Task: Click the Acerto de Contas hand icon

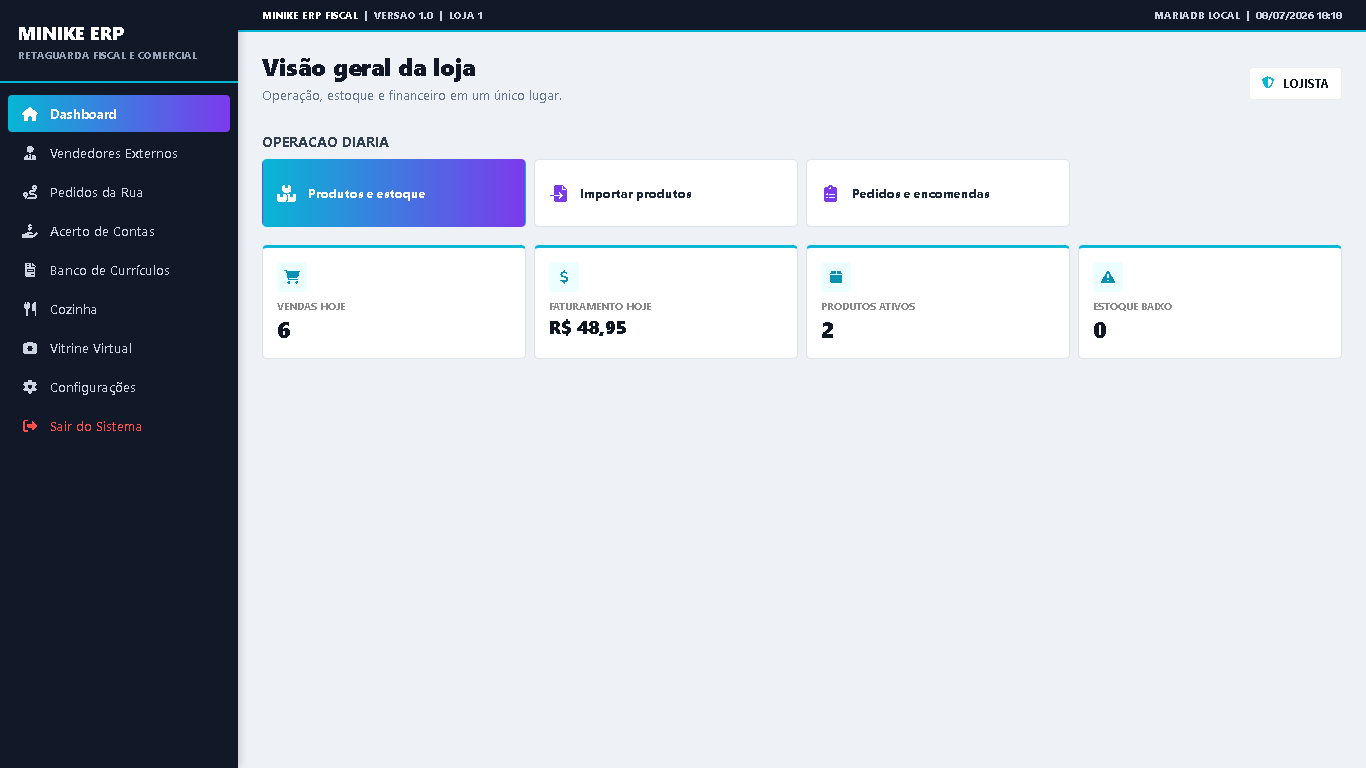Action: click(30, 231)
